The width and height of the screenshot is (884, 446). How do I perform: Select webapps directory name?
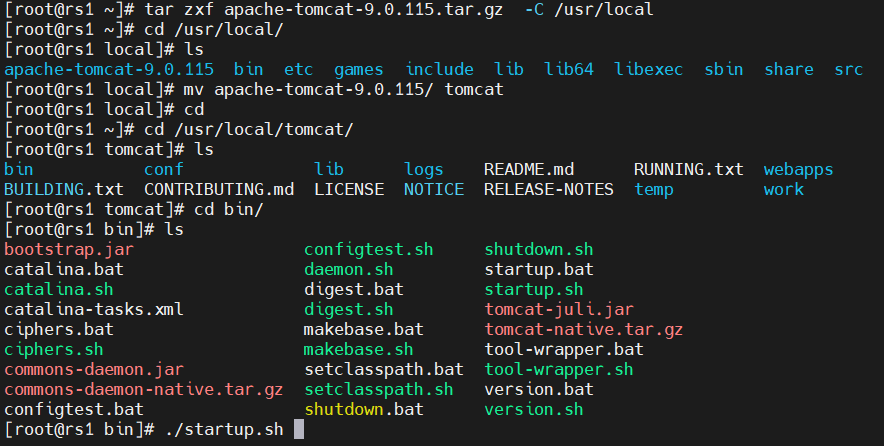click(798, 169)
